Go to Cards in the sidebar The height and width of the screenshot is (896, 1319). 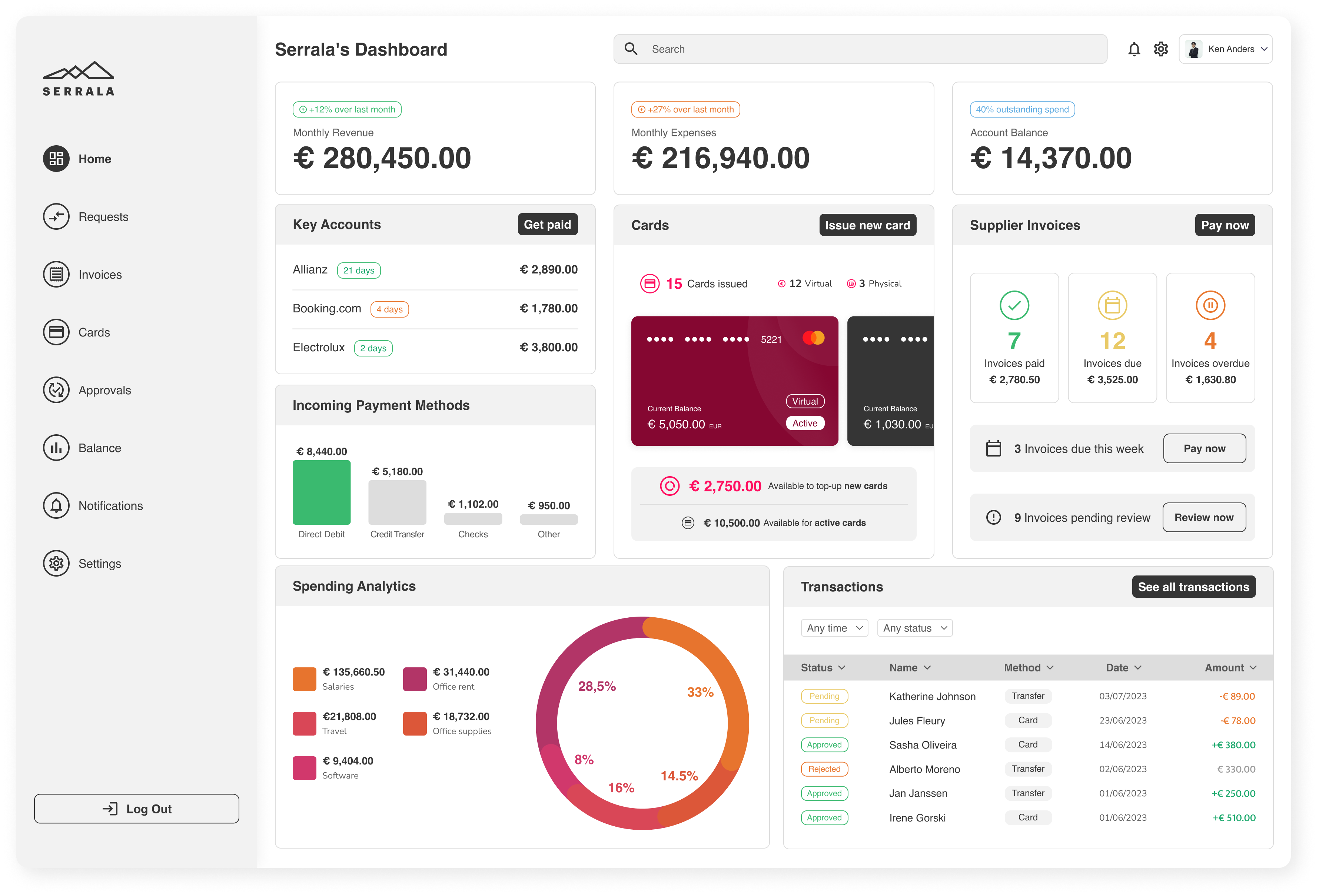tap(94, 332)
